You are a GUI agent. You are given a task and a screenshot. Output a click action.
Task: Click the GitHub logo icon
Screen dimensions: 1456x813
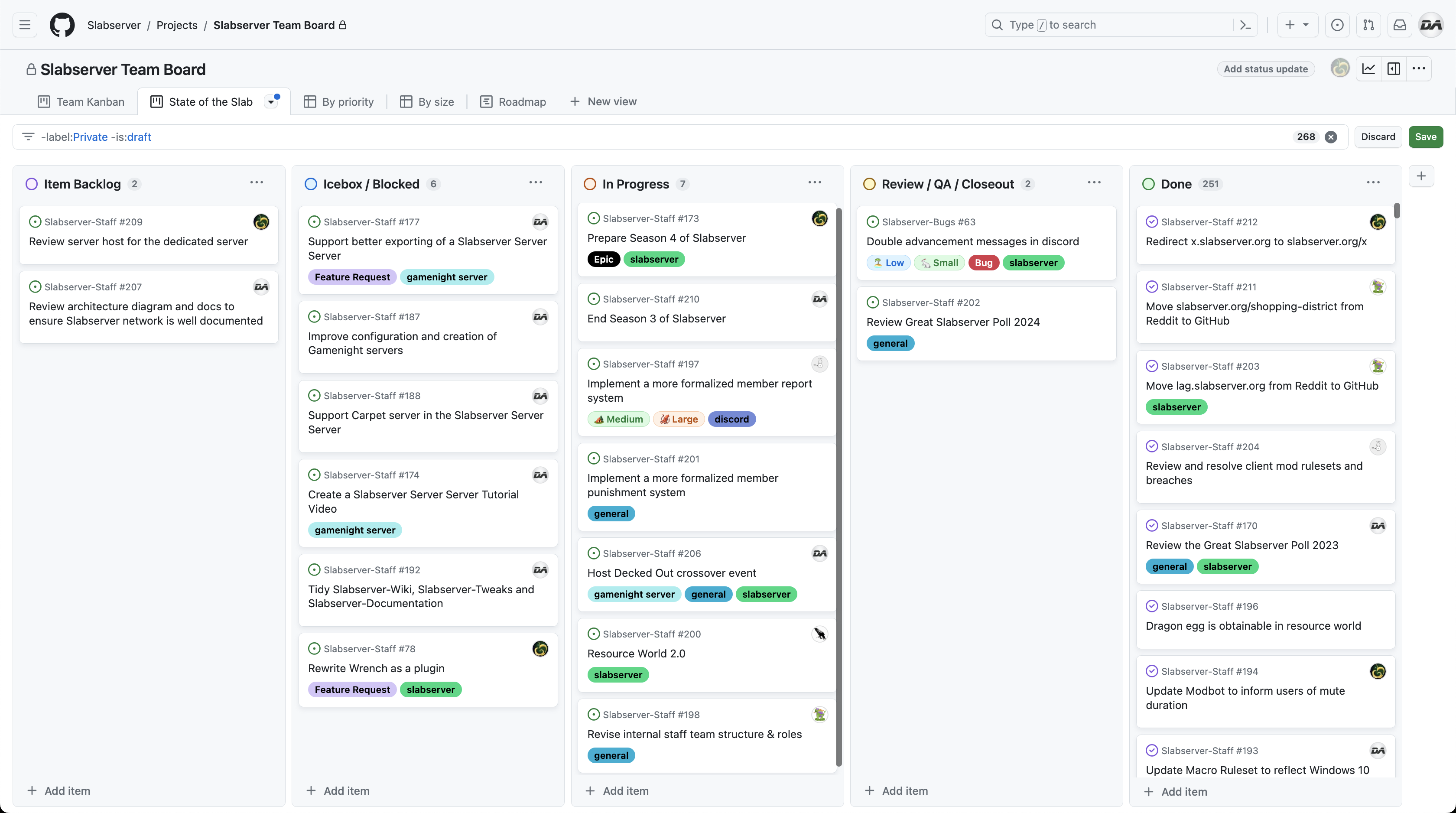click(x=62, y=25)
